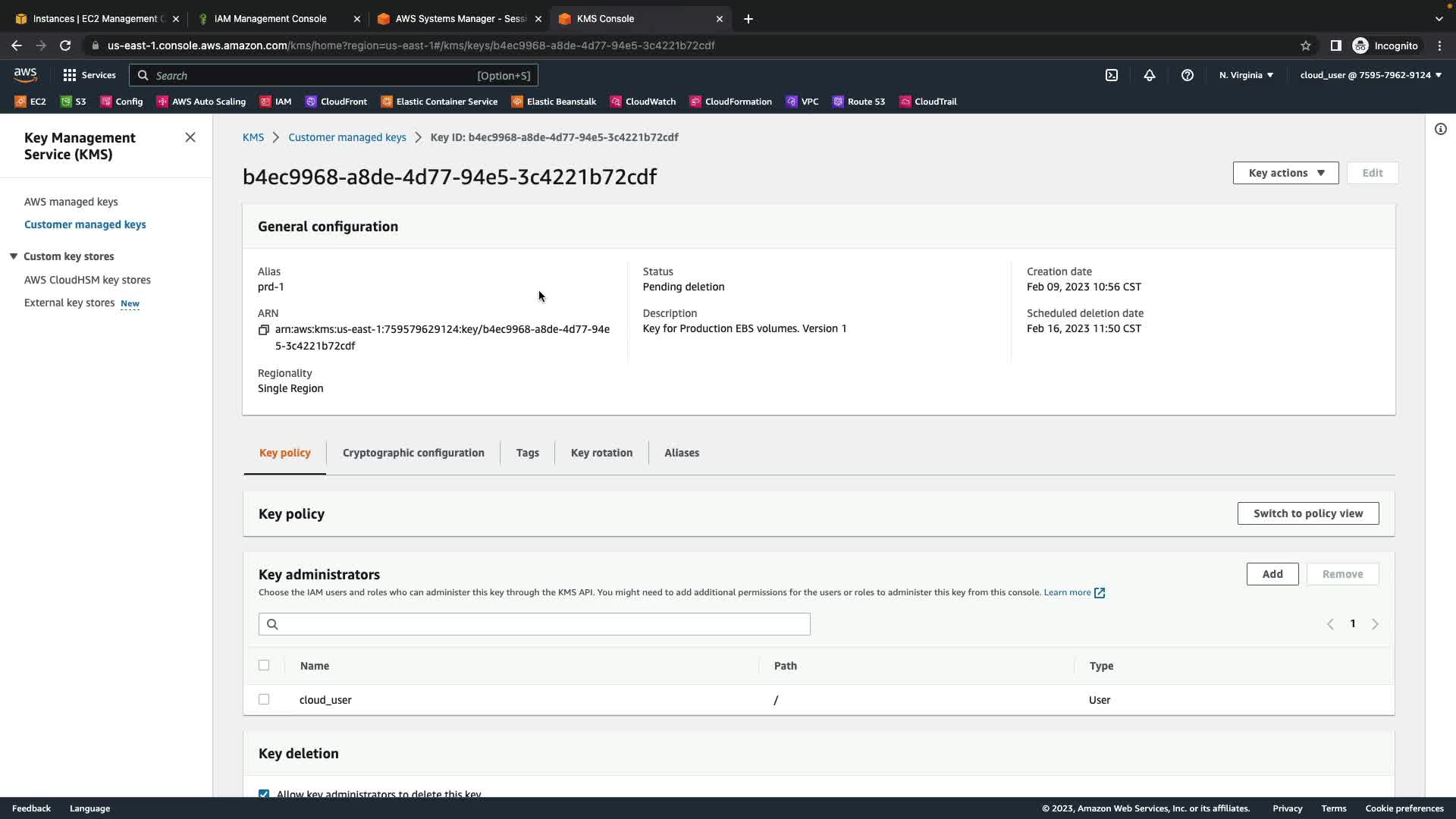Open the Services grid menu icon
The image size is (1456, 819).
click(70, 75)
